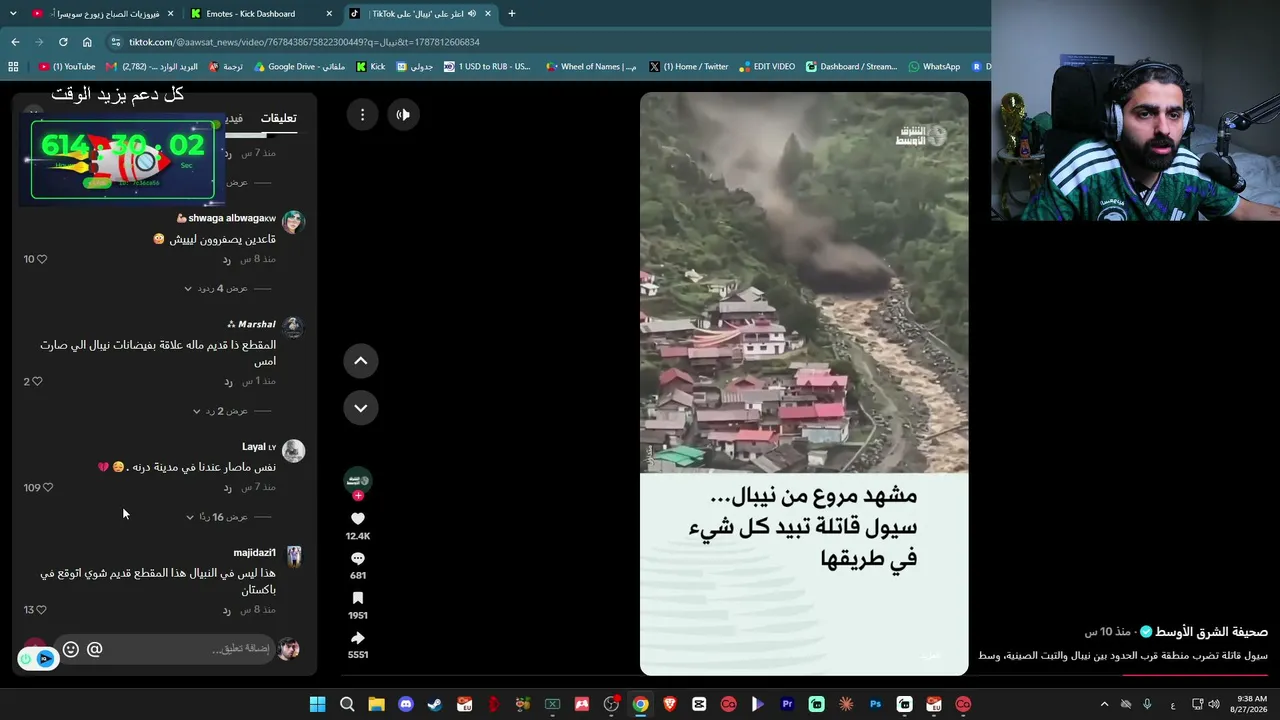This screenshot has width=1280, height=720.
Task: Open File Explorer from the taskbar
Action: pyautogui.click(x=376, y=704)
